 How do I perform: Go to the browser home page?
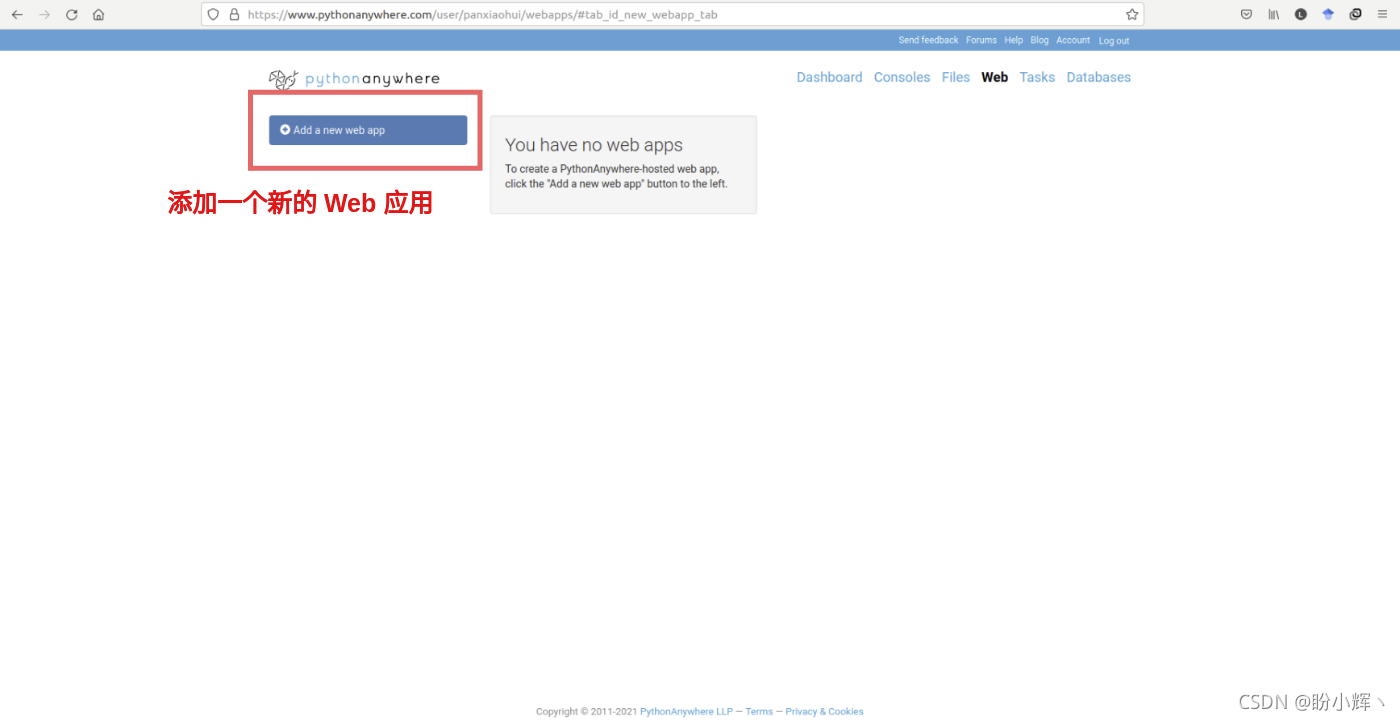[98, 15]
